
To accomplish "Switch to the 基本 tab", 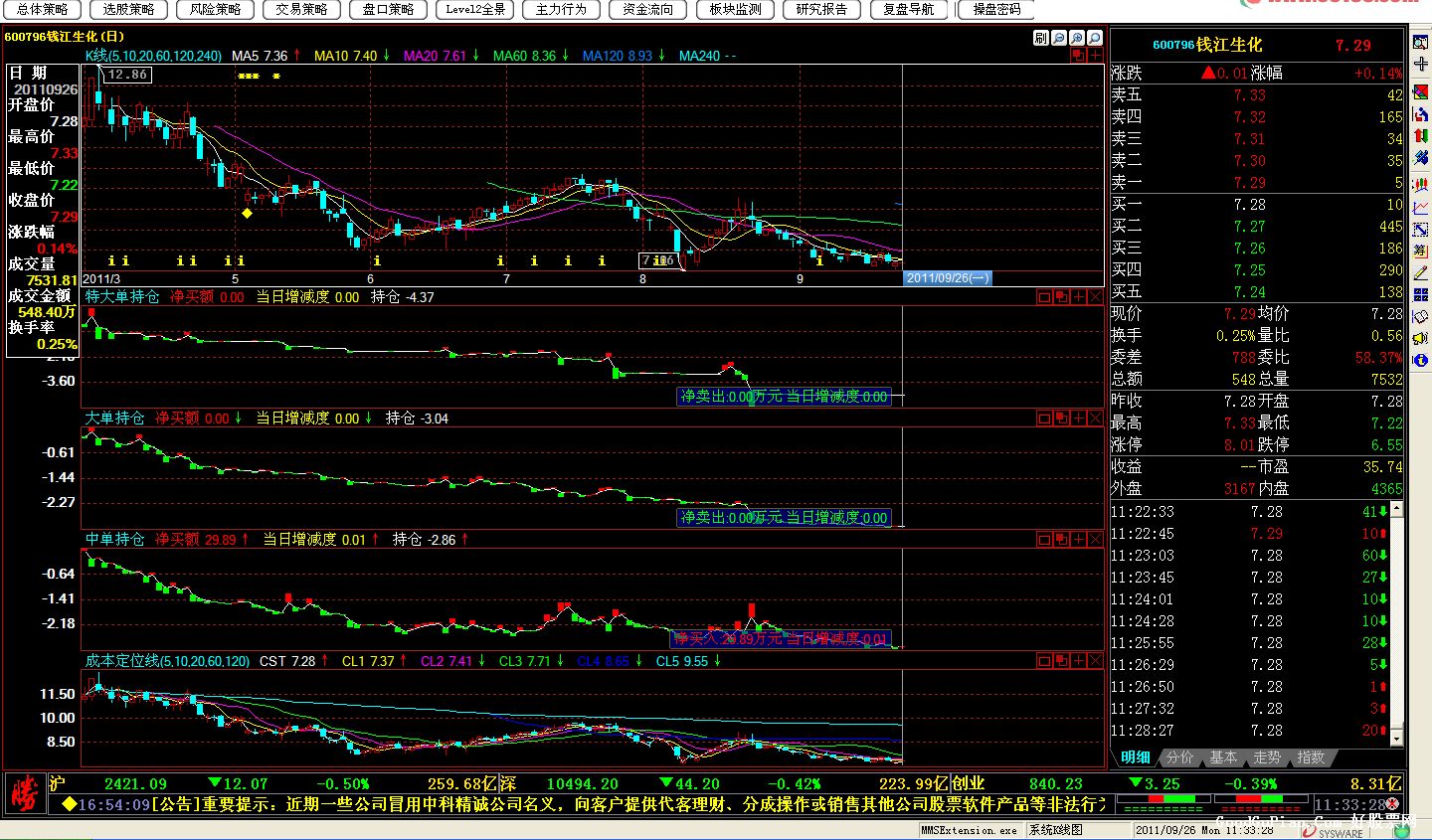I will coord(1223,757).
